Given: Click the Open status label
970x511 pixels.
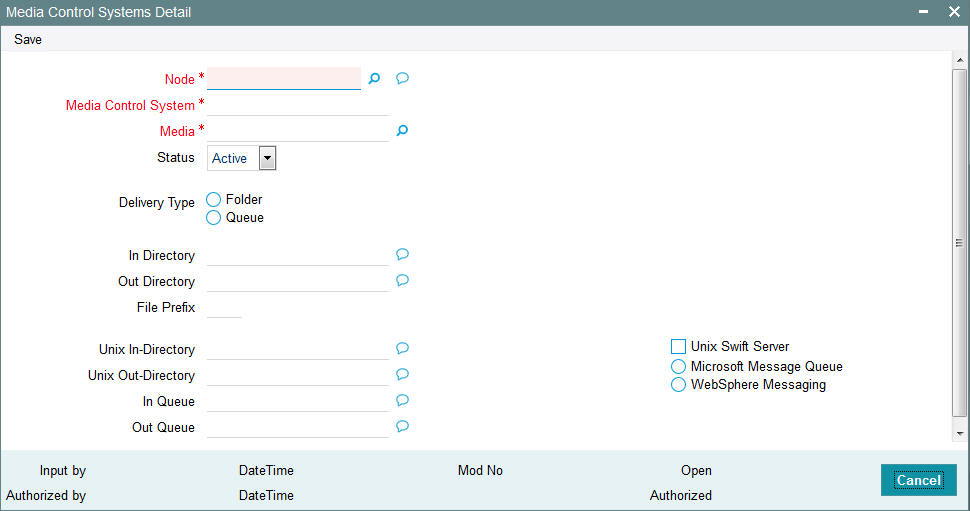Looking at the screenshot, I should [696, 470].
